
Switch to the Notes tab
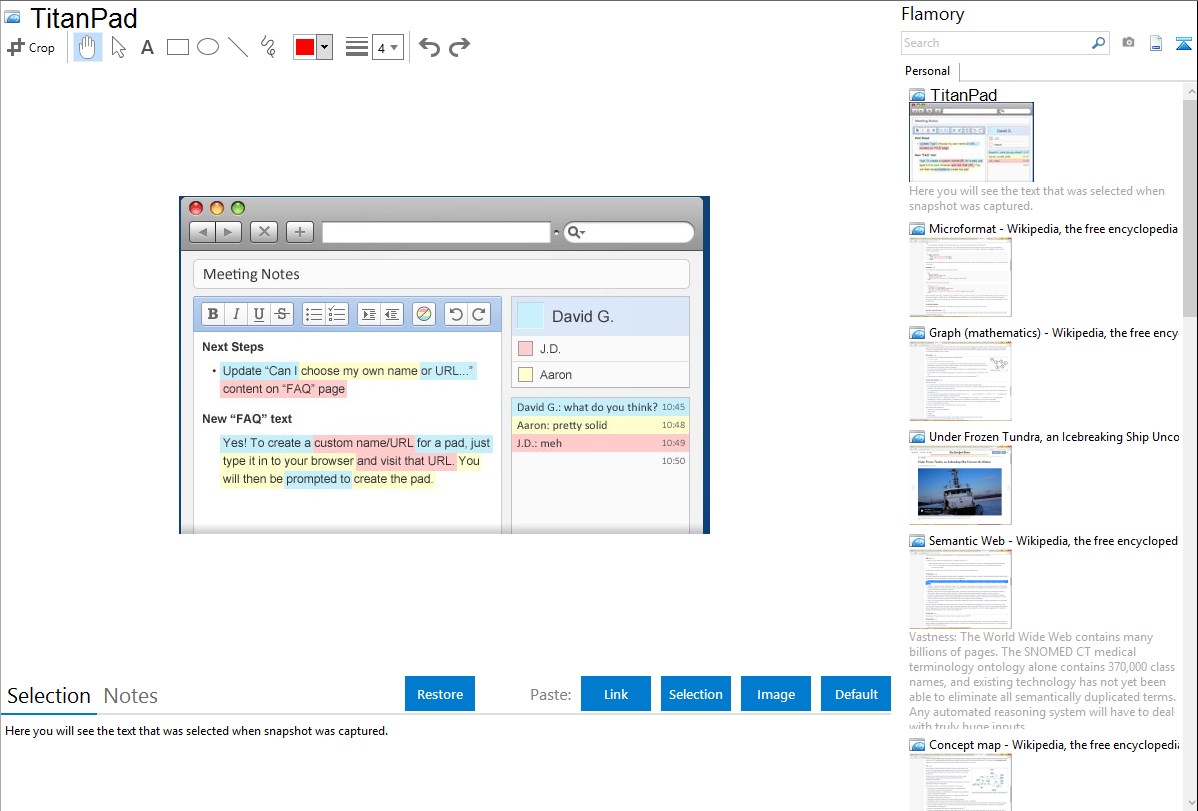pos(131,696)
